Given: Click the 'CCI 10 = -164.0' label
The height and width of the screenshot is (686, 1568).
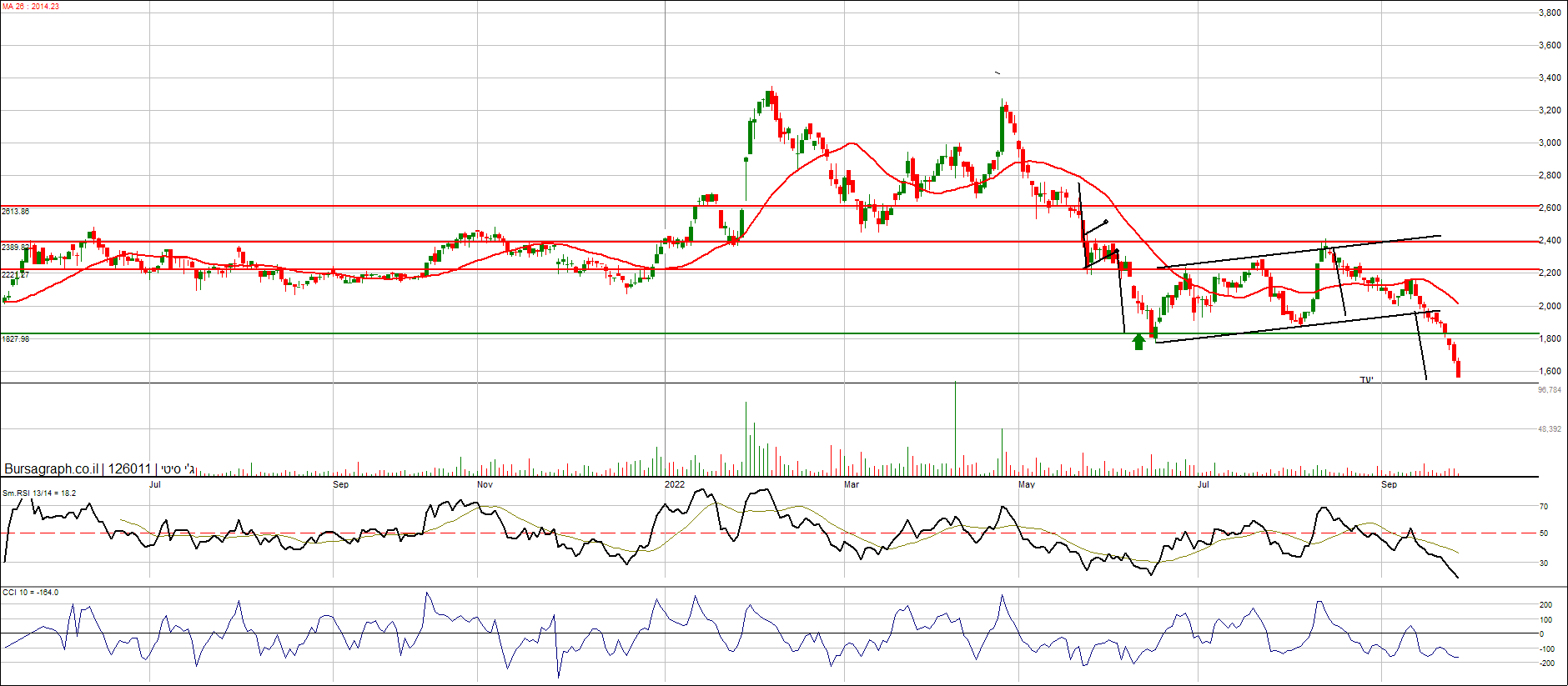Looking at the screenshot, I should (x=31, y=593).
